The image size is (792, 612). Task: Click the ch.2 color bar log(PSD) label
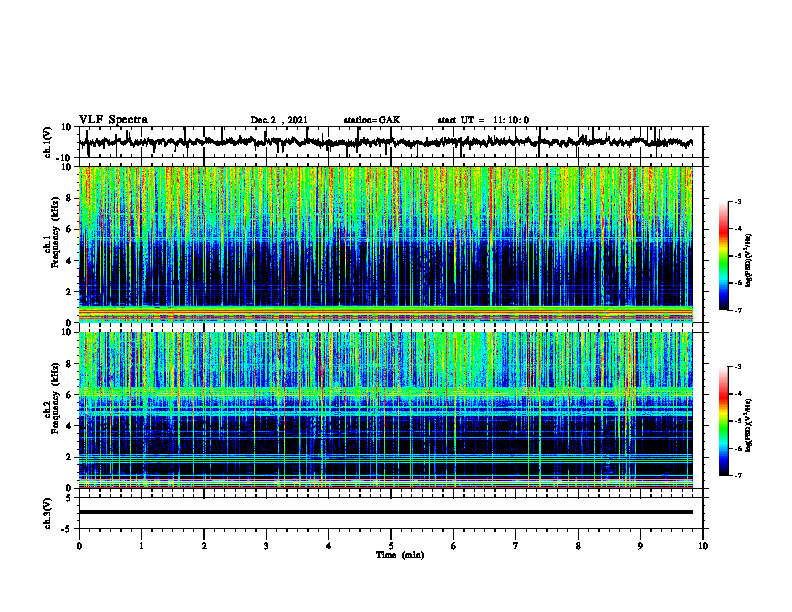pyautogui.click(x=749, y=425)
